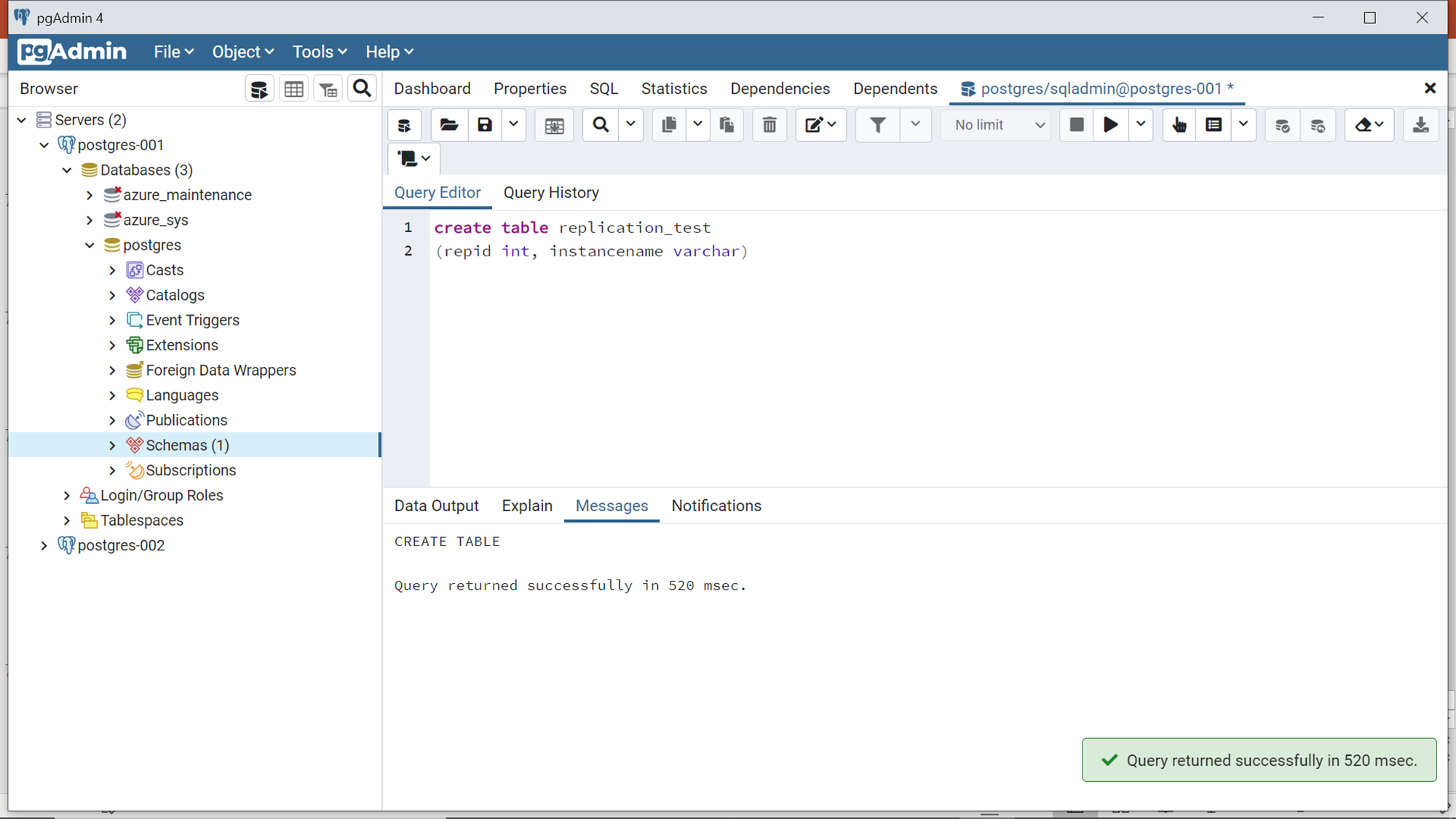Click the Stop query square button
The height and width of the screenshot is (819, 1456).
point(1076,125)
